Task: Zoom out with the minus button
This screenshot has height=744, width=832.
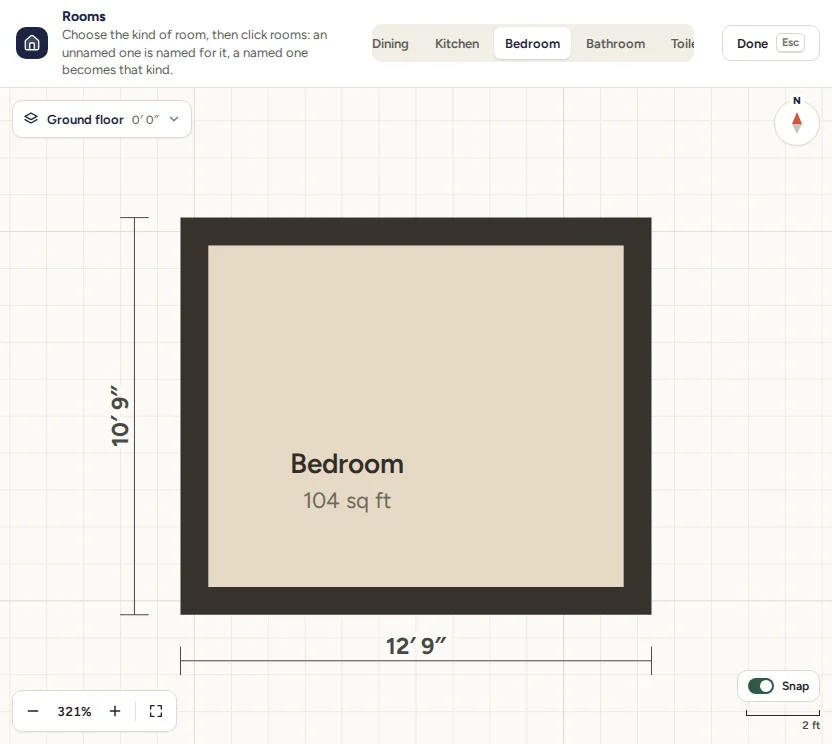Action: pos(33,711)
